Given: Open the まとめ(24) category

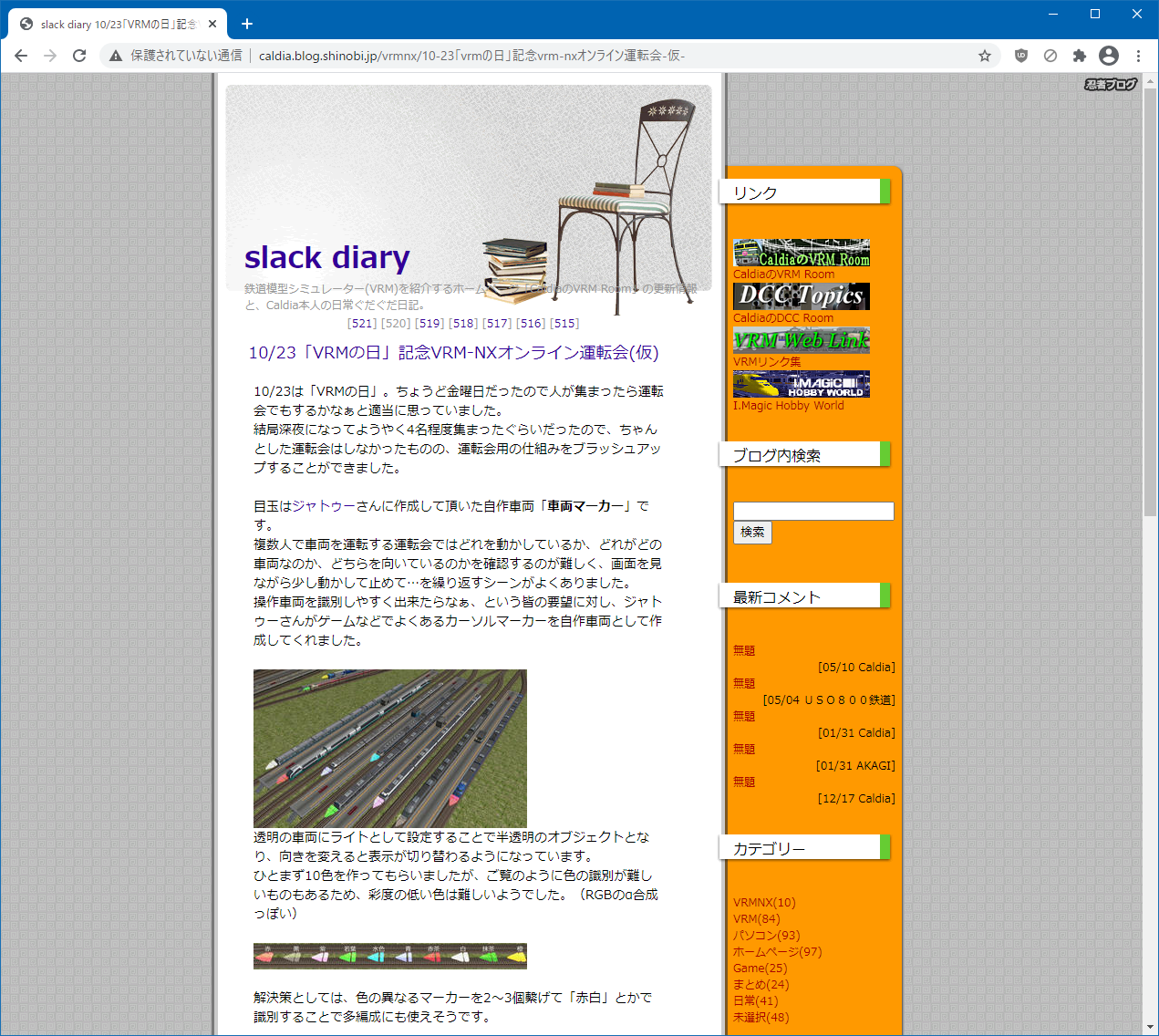Looking at the screenshot, I should pyautogui.click(x=761, y=985).
